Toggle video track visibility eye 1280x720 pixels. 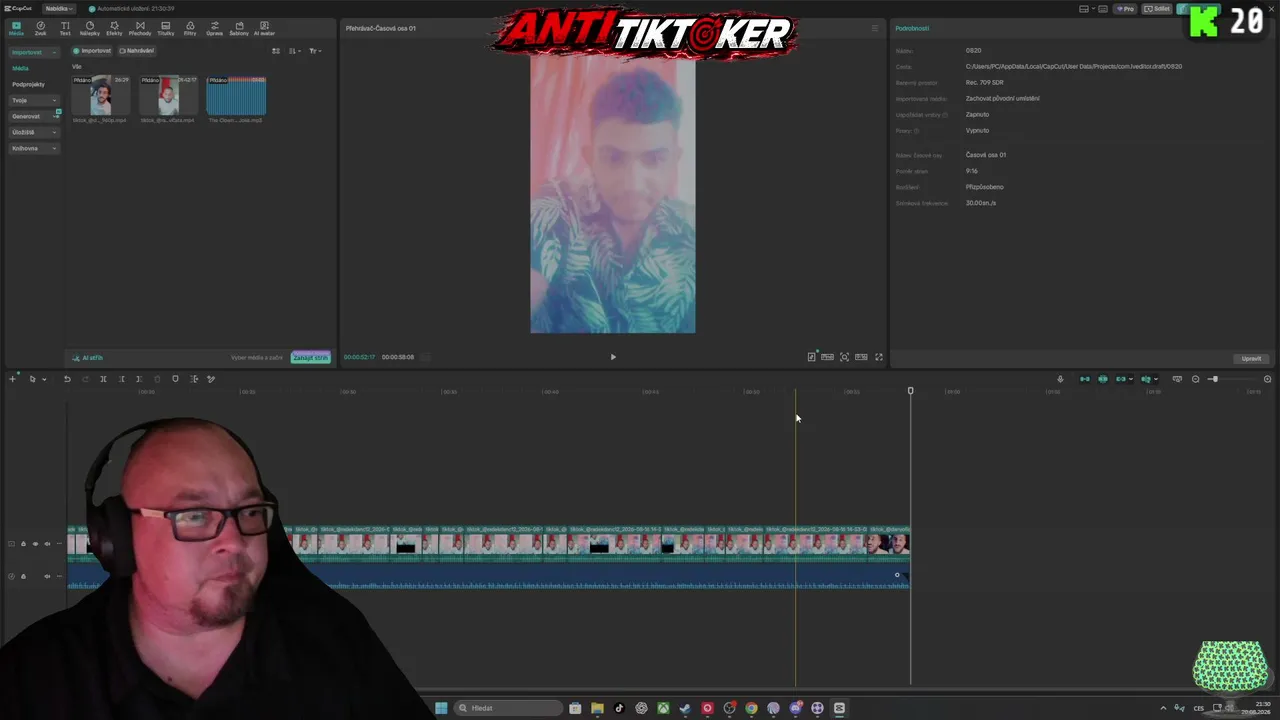(x=35, y=544)
